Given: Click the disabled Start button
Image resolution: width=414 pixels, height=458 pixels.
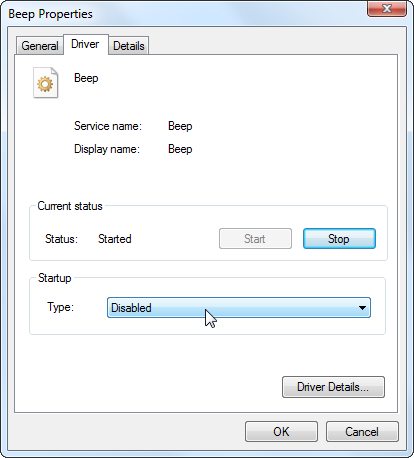Looking at the screenshot, I should 255,239.
